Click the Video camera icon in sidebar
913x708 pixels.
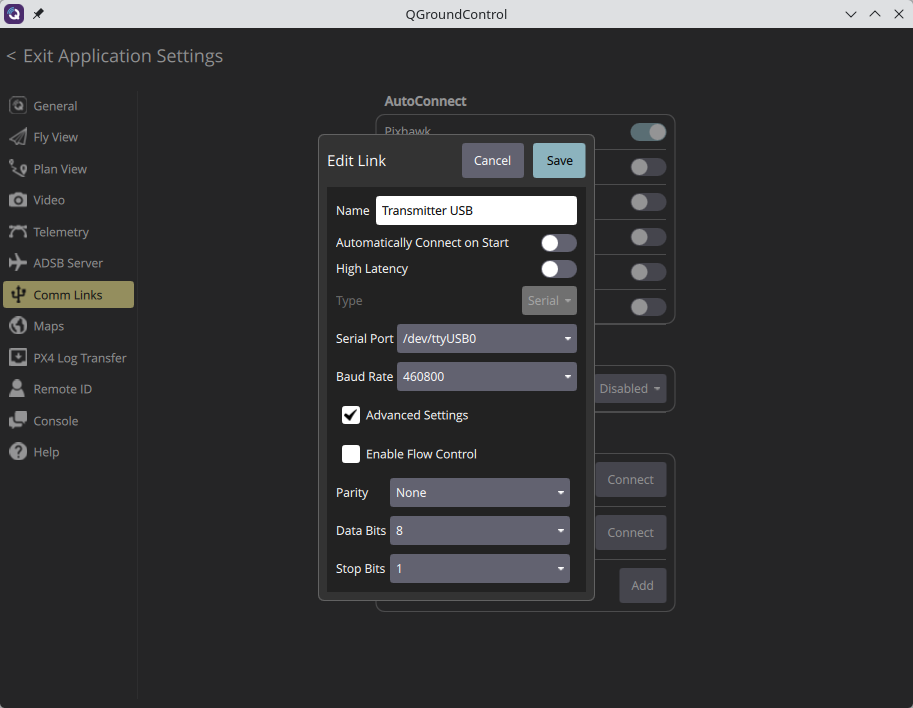click(x=18, y=200)
